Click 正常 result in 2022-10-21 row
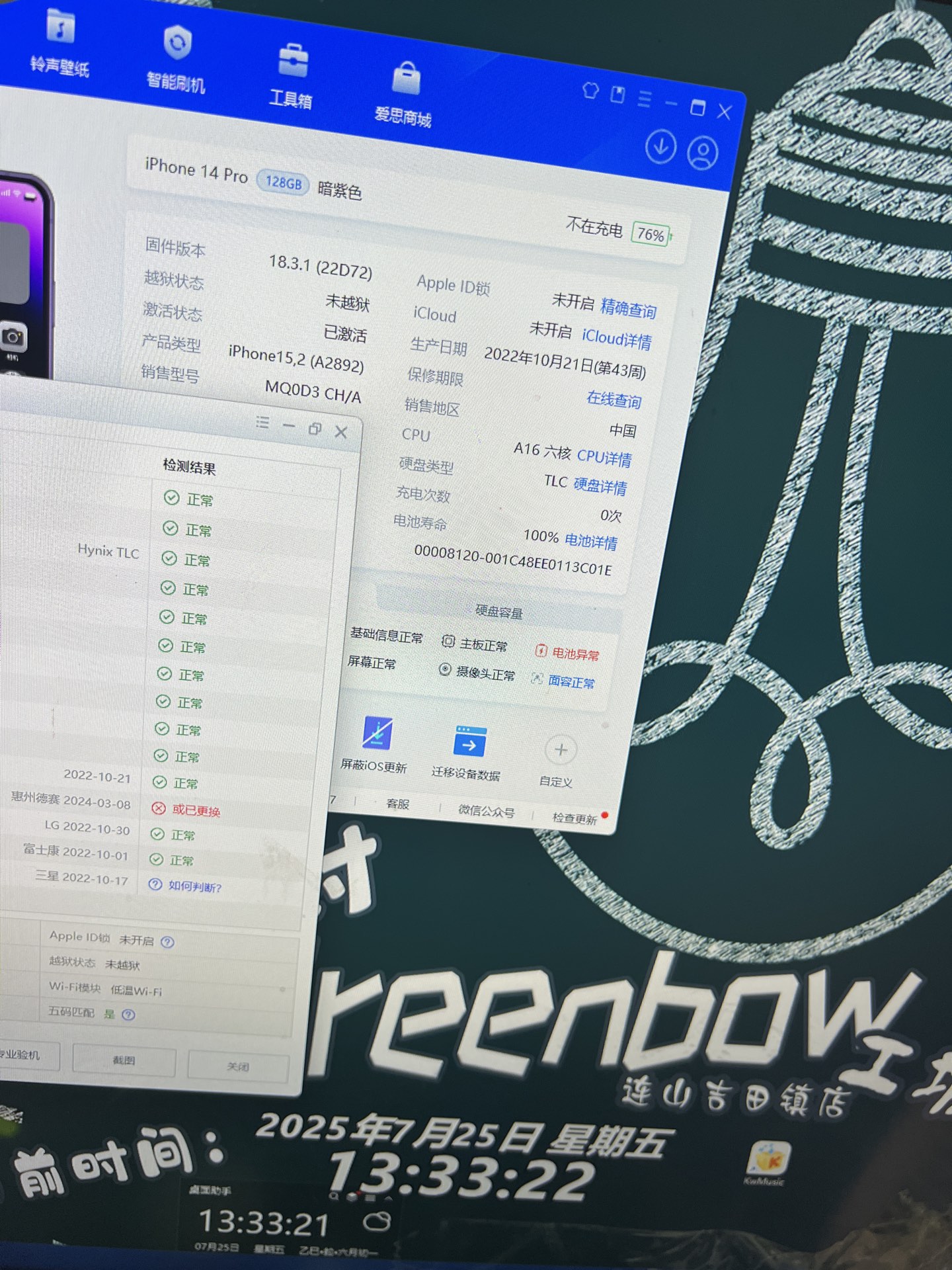Image resolution: width=952 pixels, height=1270 pixels. 176,783
